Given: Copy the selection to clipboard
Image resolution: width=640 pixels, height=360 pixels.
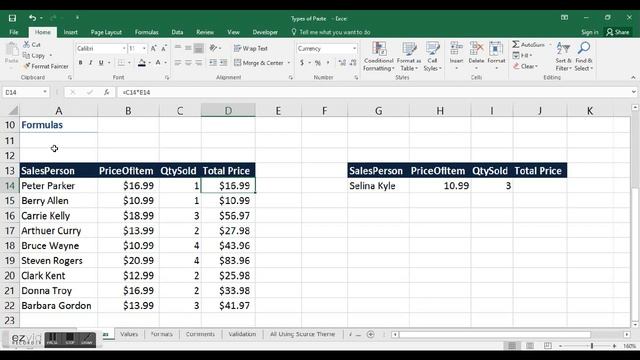Looking at the screenshot, I should pos(34,55).
